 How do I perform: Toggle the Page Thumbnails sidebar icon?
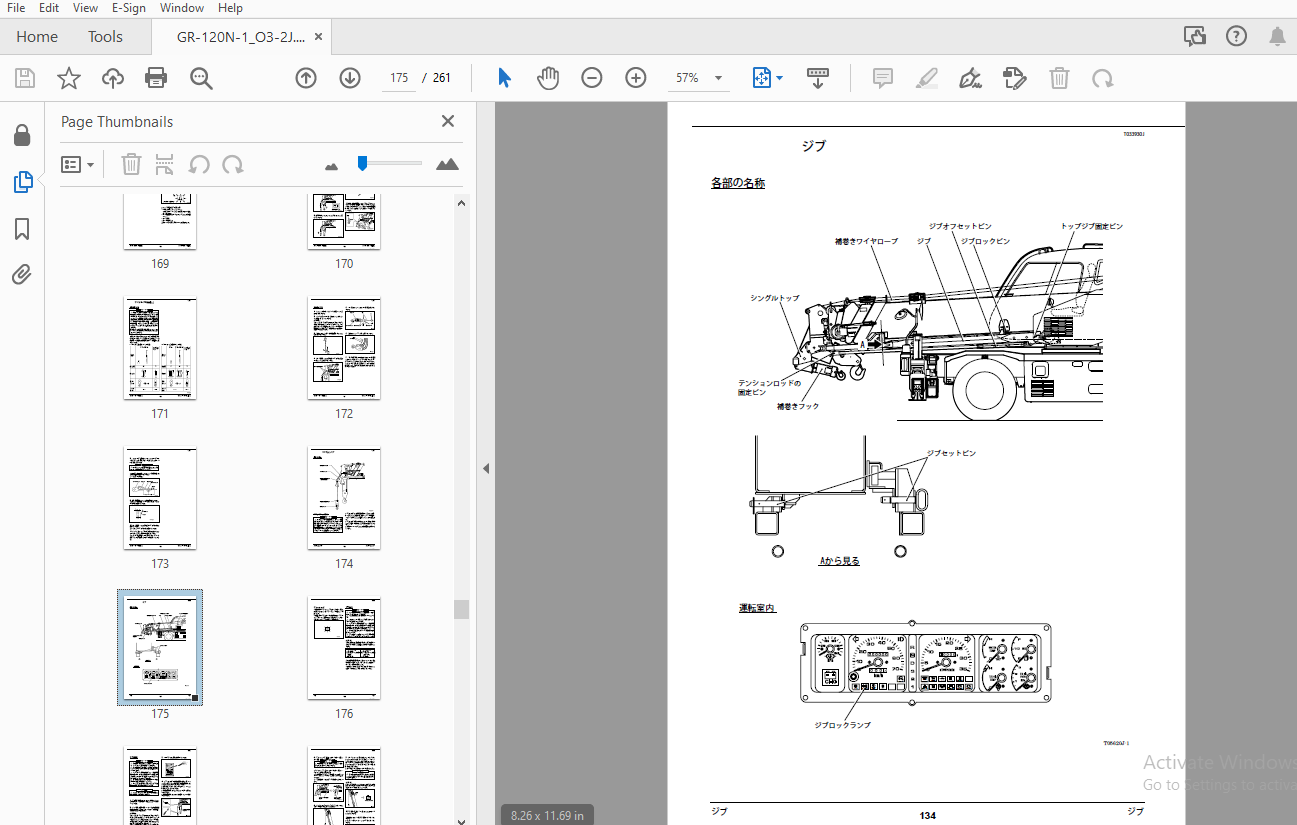22,182
